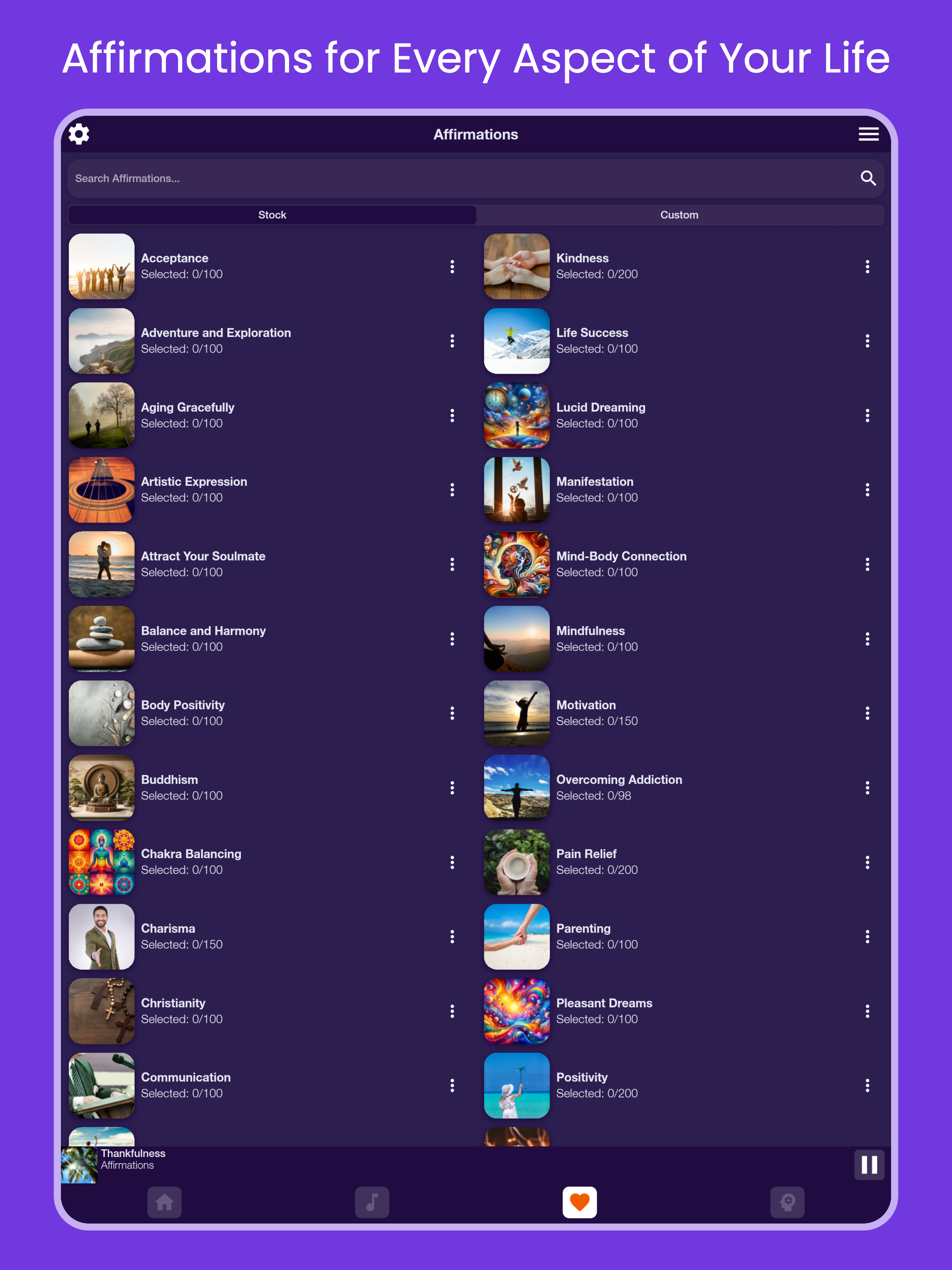
Task: Open the Adventure and Exploration category
Action: 268,341
